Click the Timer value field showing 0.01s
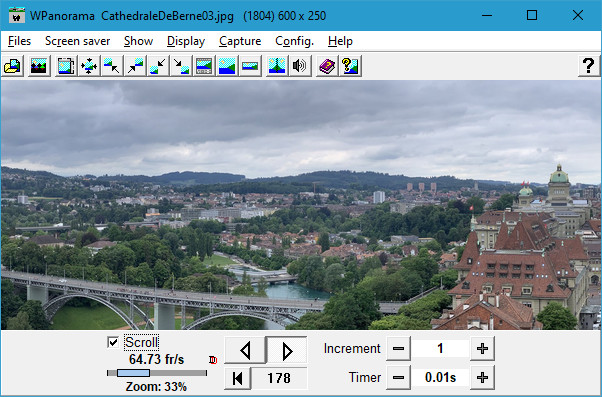 point(440,377)
